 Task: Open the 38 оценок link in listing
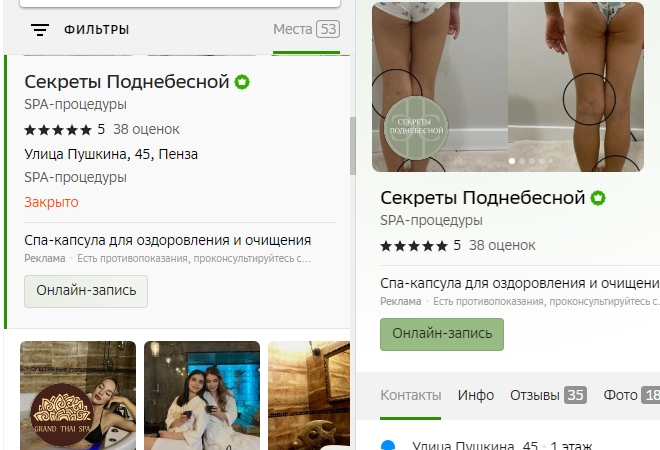coord(146,129)
